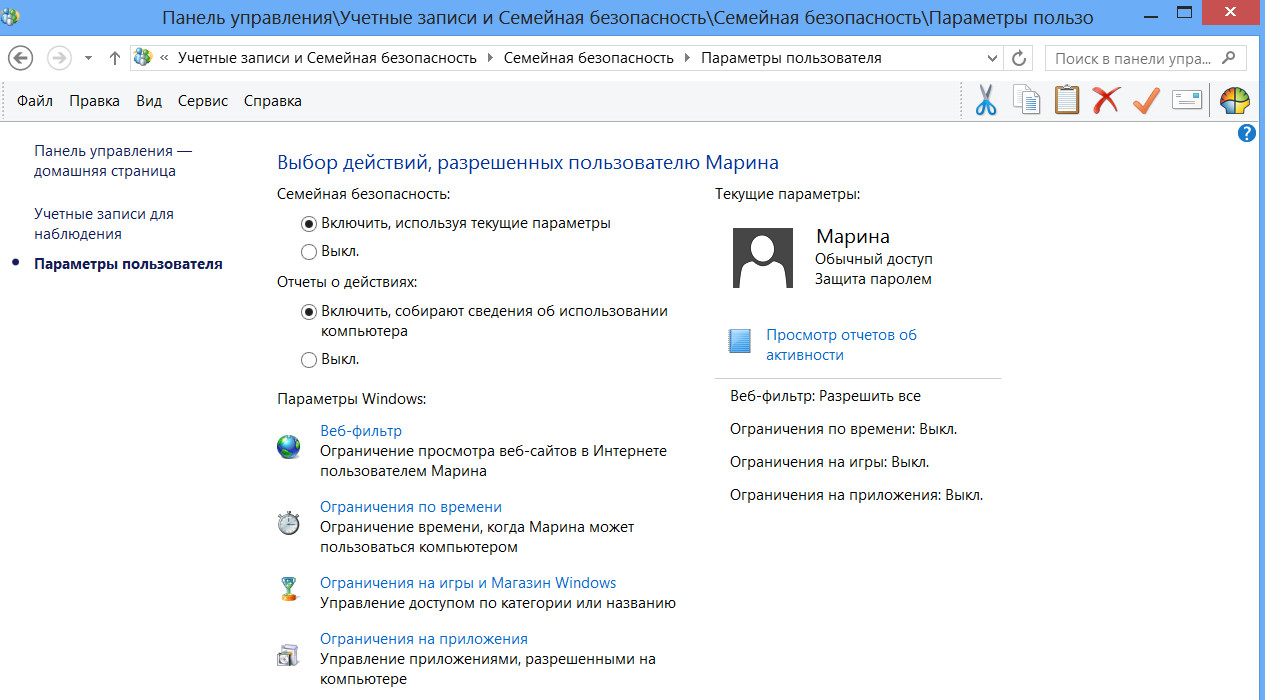The width and height of the screenshot is (1265, 700).
Task: Turn off Family Safety with Выкл. radio
Action: (x=309, y=251)
